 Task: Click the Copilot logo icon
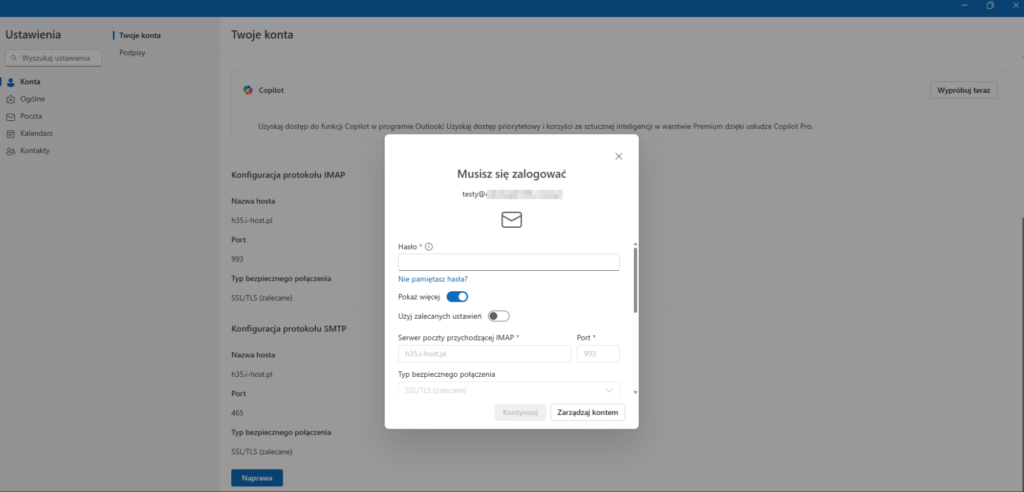click(247, 90)
